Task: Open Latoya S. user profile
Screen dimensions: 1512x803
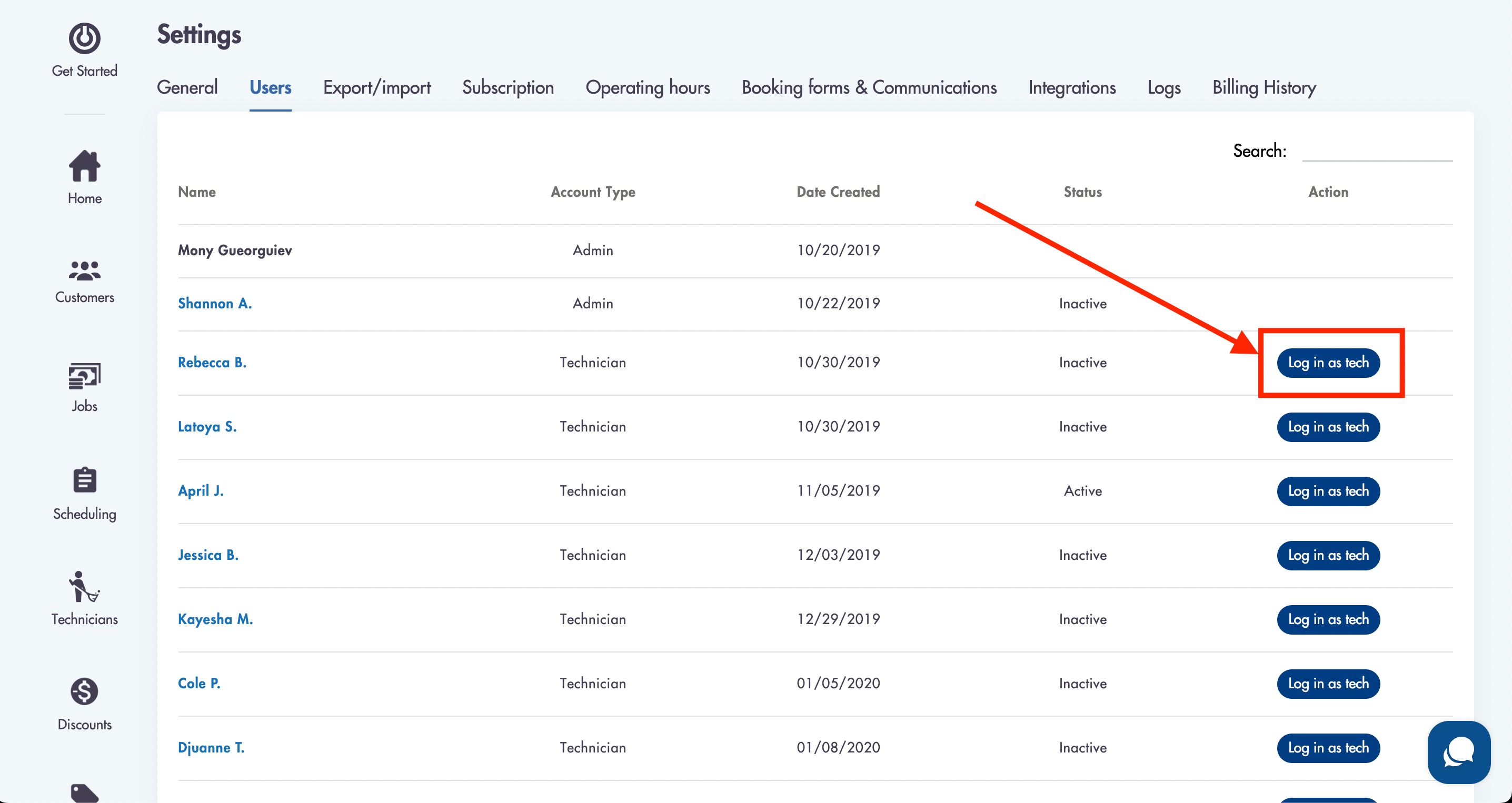Action: click(207, 426)
